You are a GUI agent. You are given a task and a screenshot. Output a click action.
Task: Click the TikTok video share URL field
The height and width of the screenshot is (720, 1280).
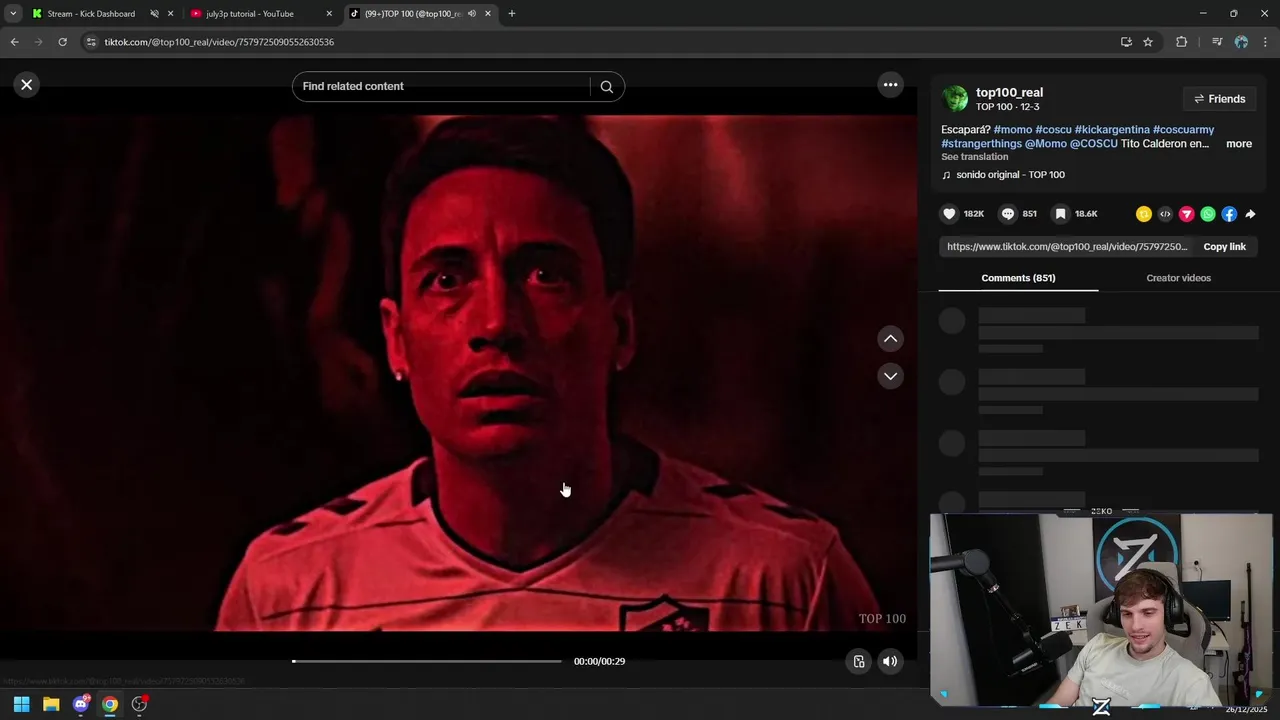[x=1067, y=247]
